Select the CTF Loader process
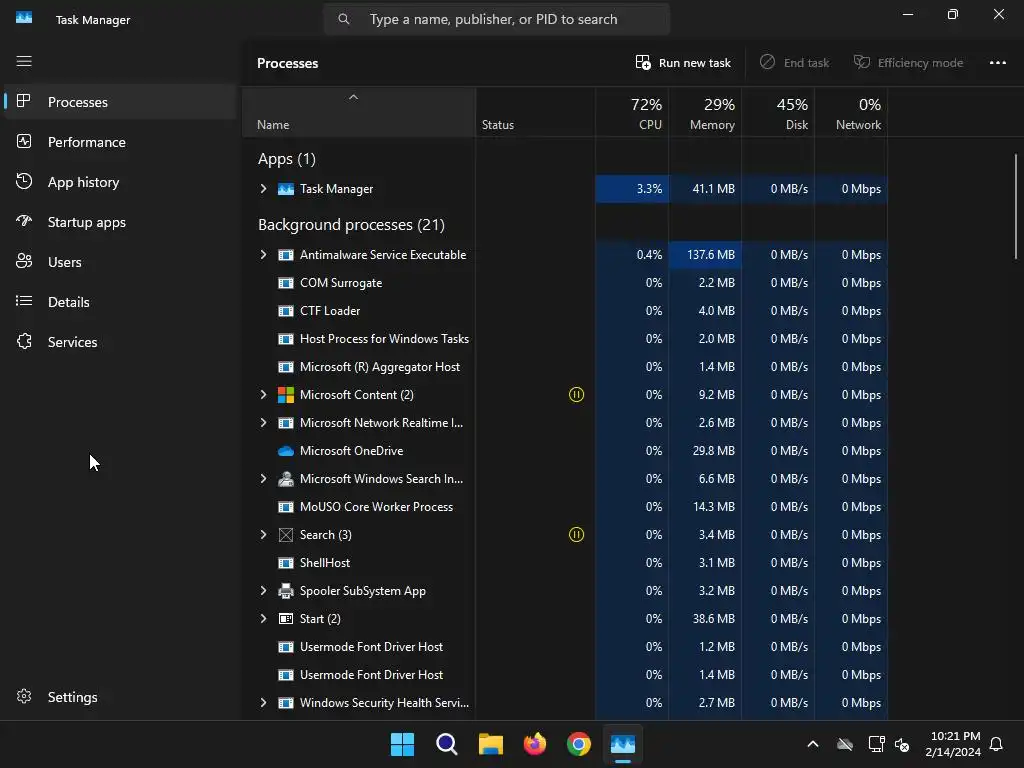Screen dimensions: 1024x768 click(565, 311)
